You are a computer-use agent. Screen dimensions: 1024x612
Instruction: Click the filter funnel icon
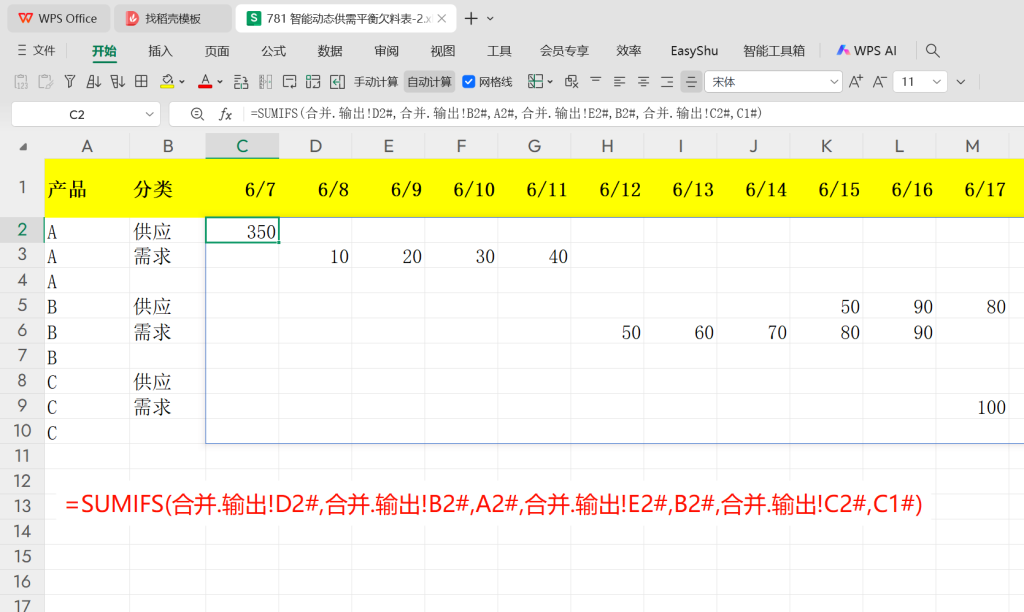[x=70, y=82]
